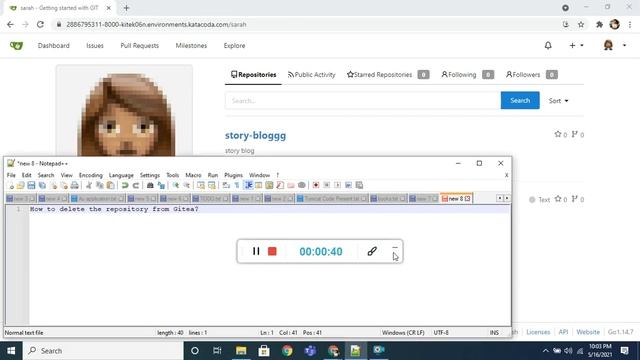Image resolution: width=640 pixels, height=360 pixels.
Task: Open Explore in Gitea navbar
Action: point(234,45)
